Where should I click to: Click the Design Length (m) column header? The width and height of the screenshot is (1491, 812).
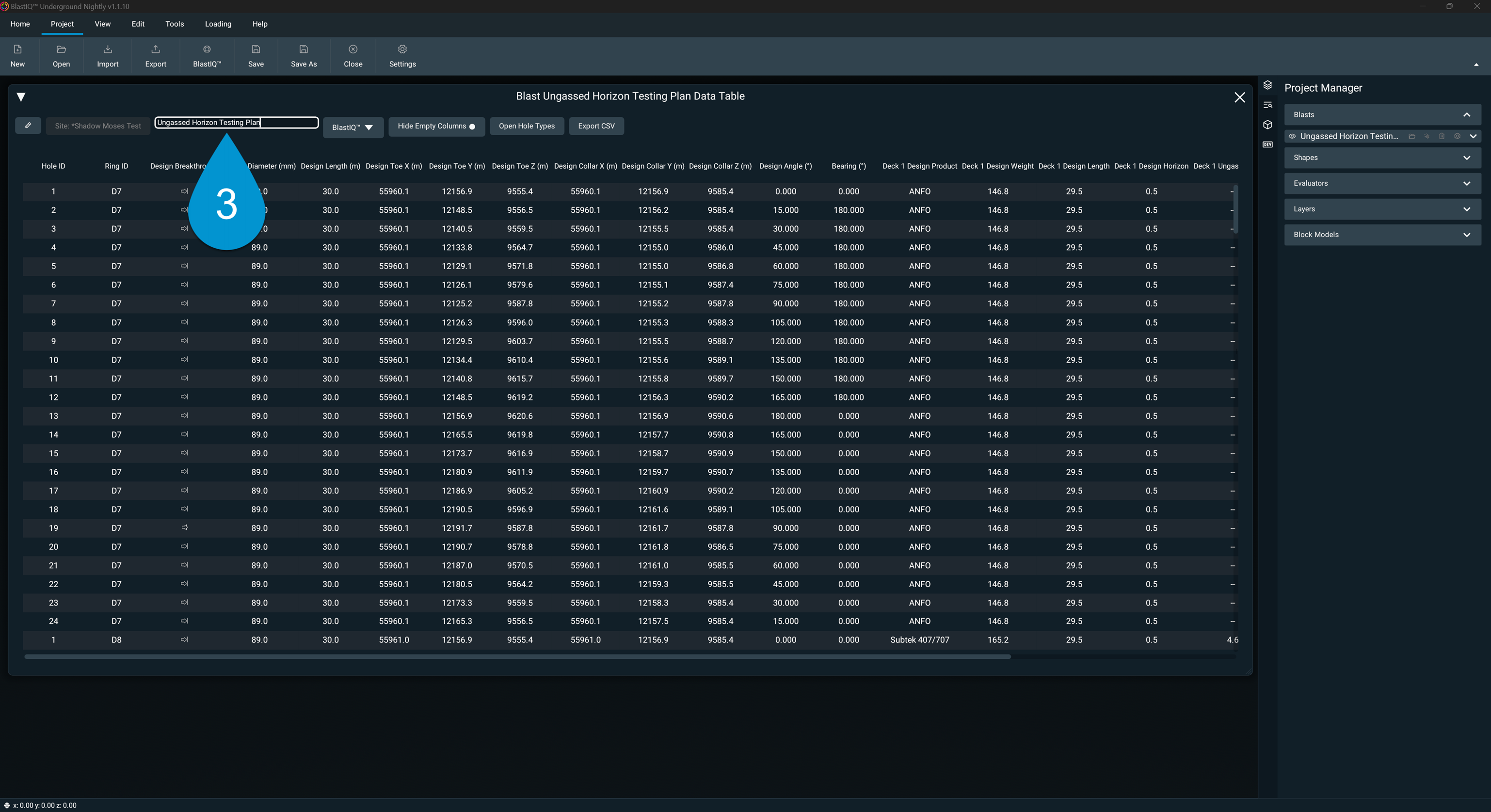coord(331,166)
